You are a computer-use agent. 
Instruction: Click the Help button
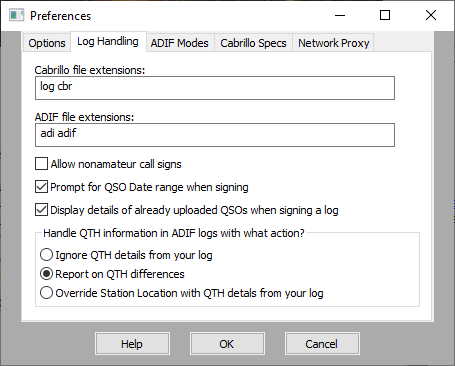[132, 343]
